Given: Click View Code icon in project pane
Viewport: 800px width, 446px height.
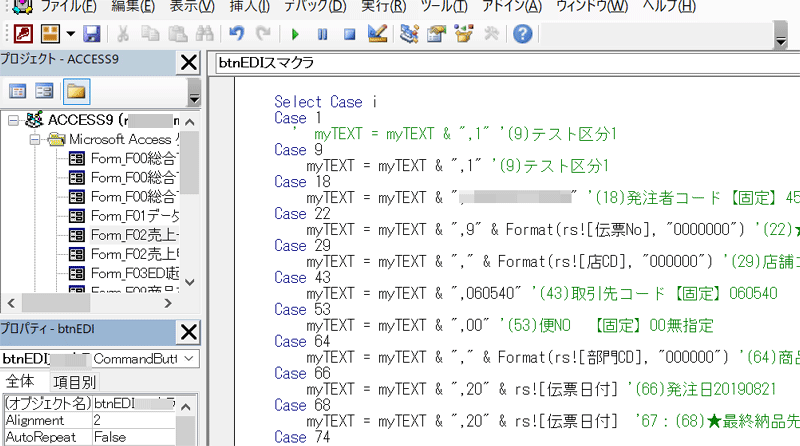Looking at the screenshot, I should [18, 92].
